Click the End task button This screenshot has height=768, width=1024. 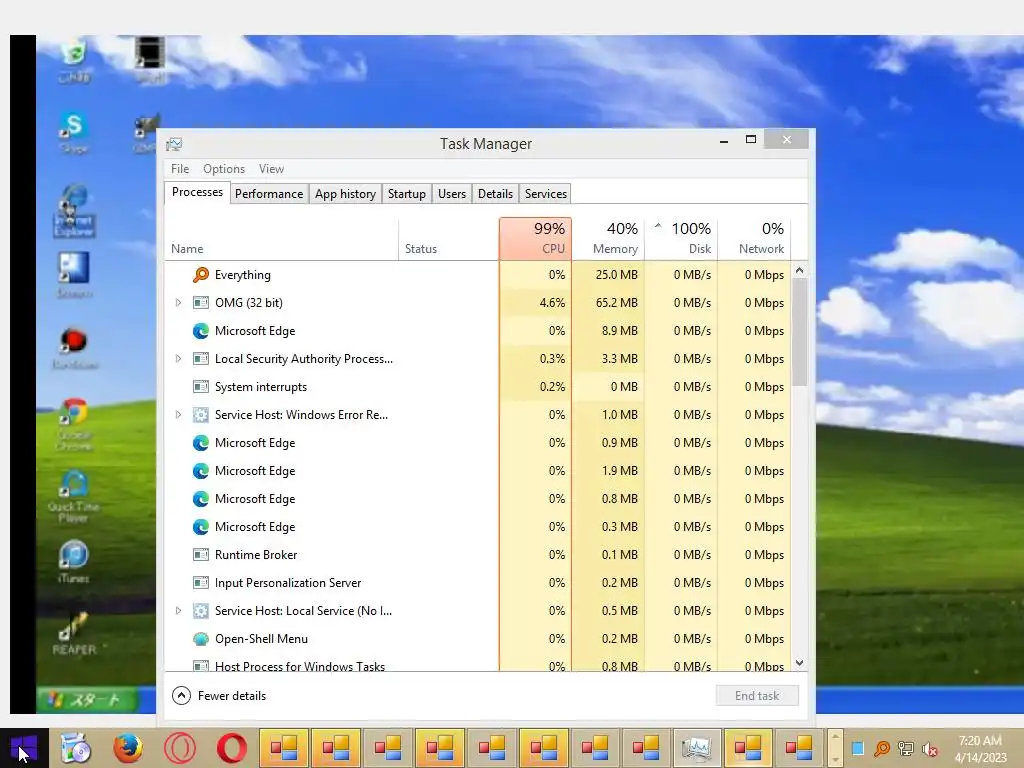tap(757, 696)
